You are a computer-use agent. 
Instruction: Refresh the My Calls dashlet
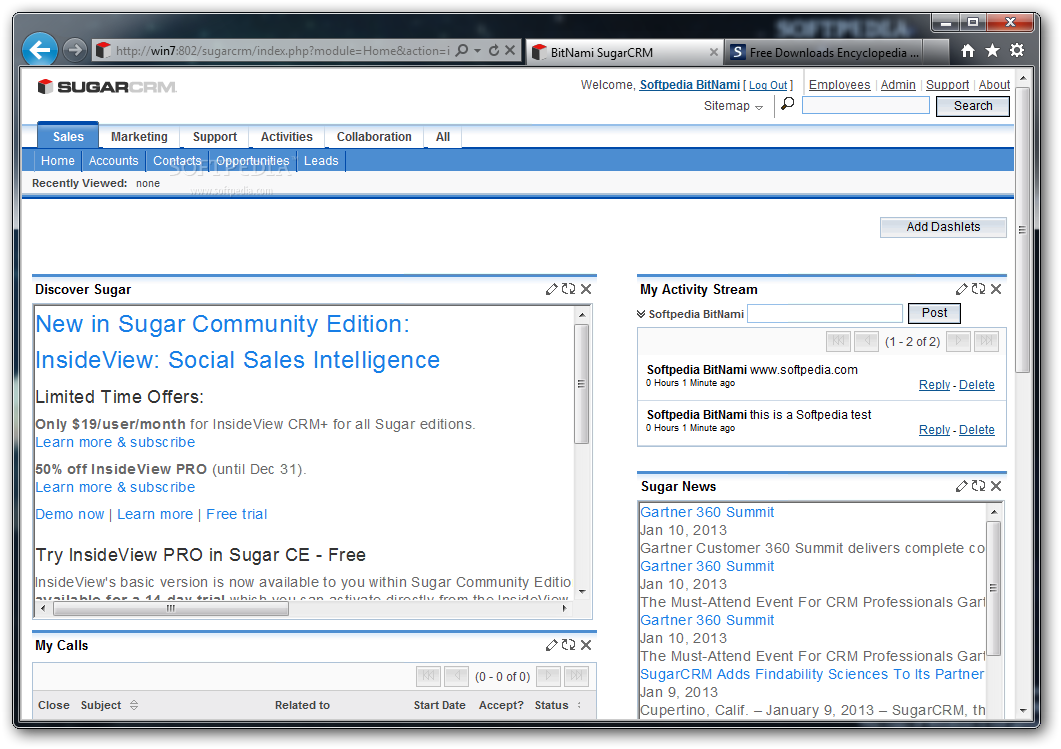pyautogui.click(x=568, y=645)
